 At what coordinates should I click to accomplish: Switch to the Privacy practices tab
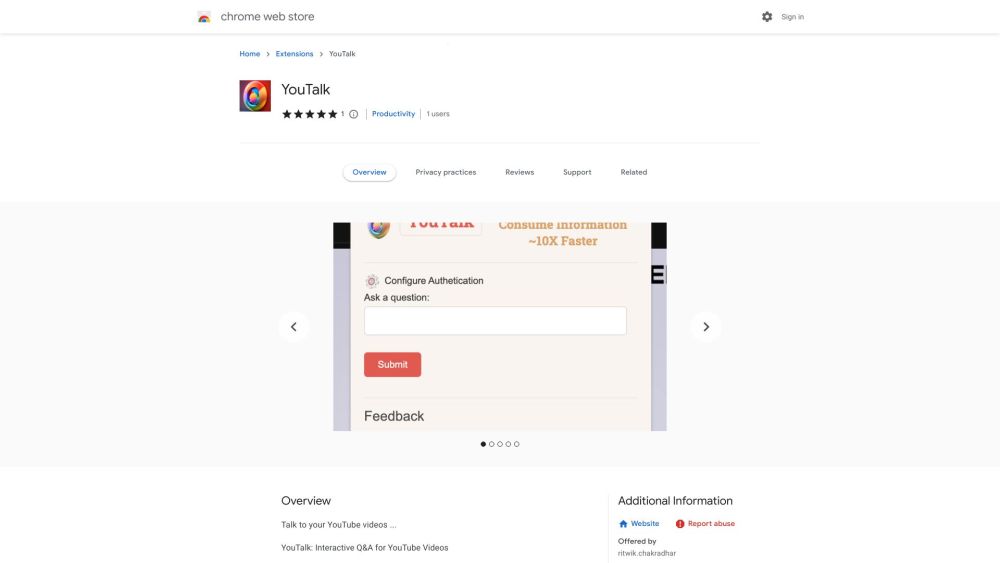pos(446,172)
